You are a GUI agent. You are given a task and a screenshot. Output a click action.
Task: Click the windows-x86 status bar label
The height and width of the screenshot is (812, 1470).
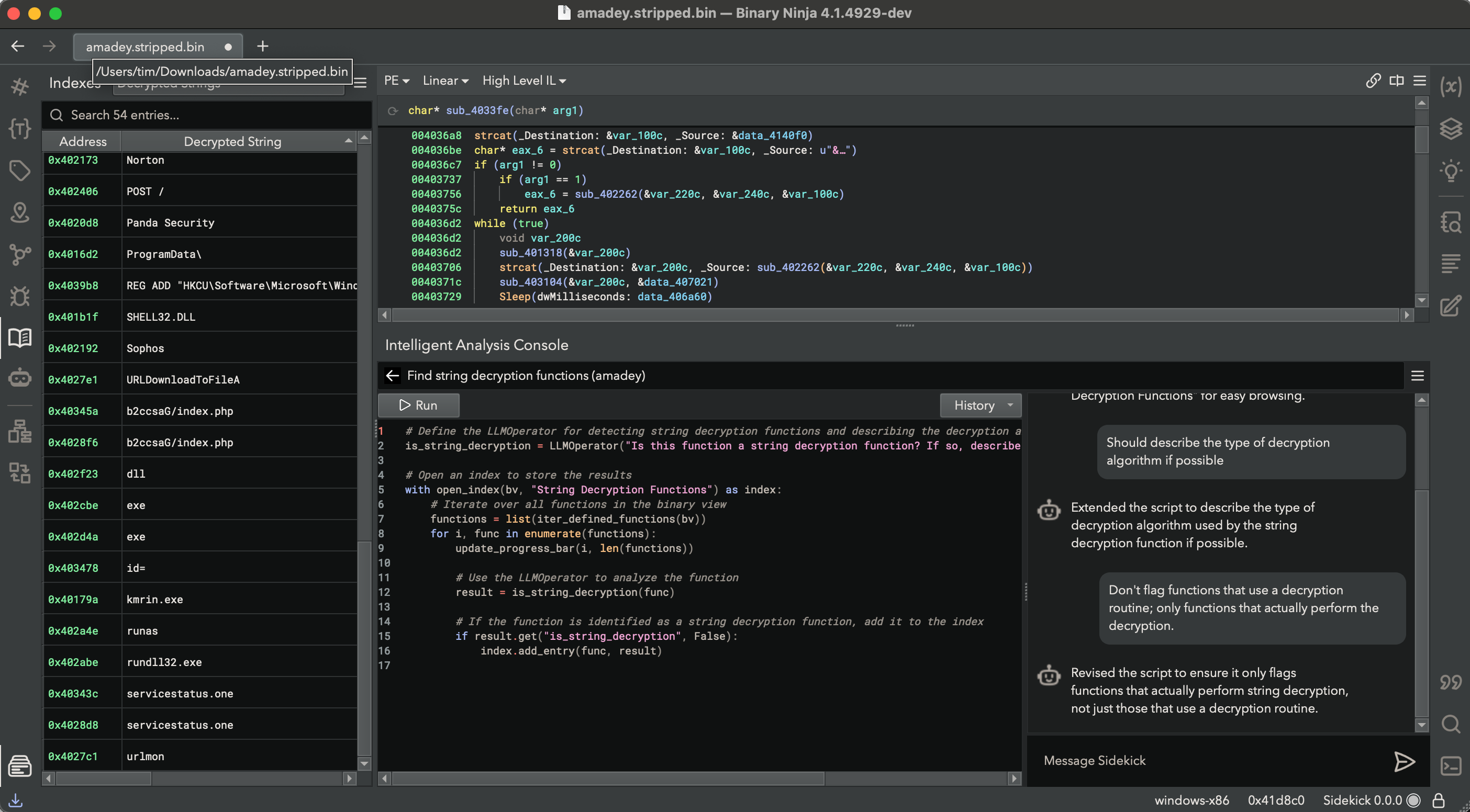tap(1191, 800)
